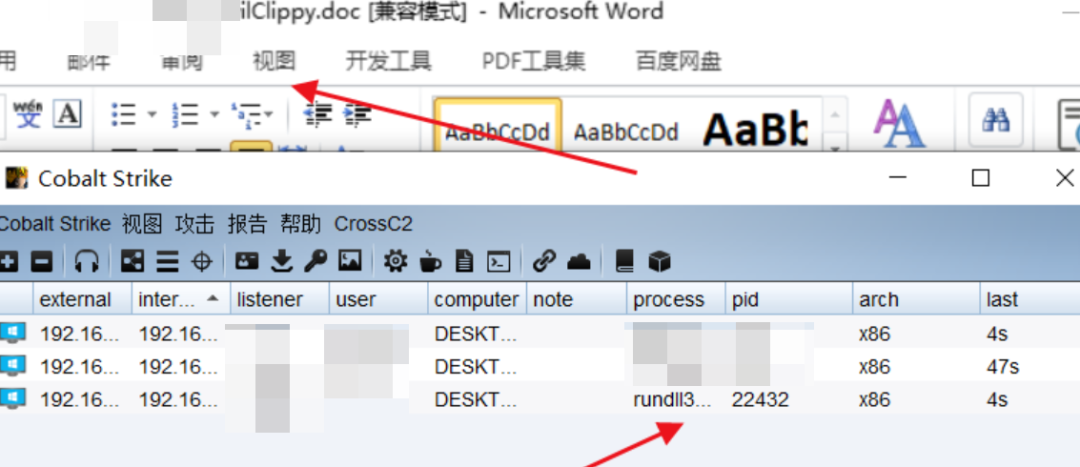The height and width of the screenshot is (467, 1080).
Task: Show Target Table using crosshair icon
Action: coord(201,262)
